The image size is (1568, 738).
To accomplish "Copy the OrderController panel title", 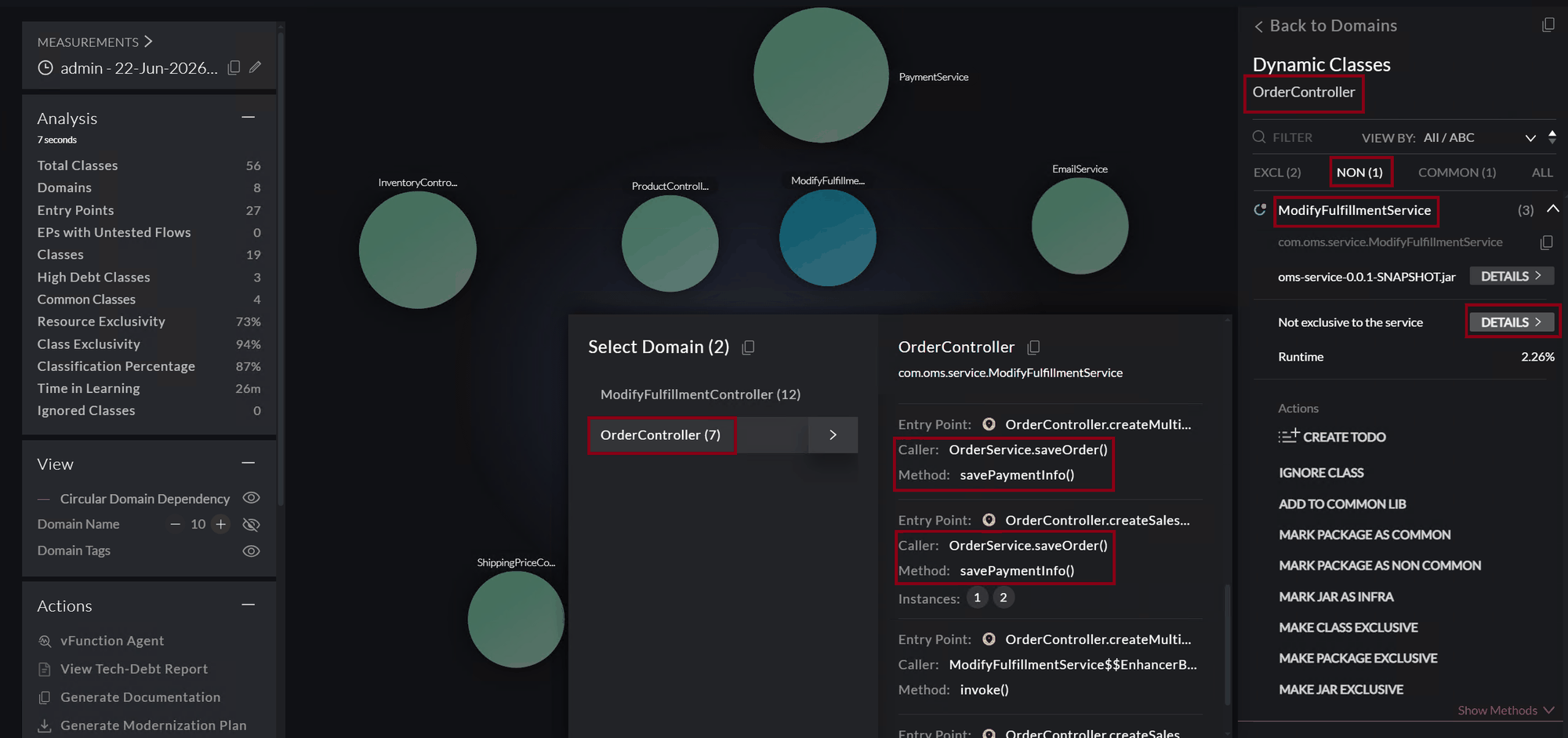I will pos(1033,347).
